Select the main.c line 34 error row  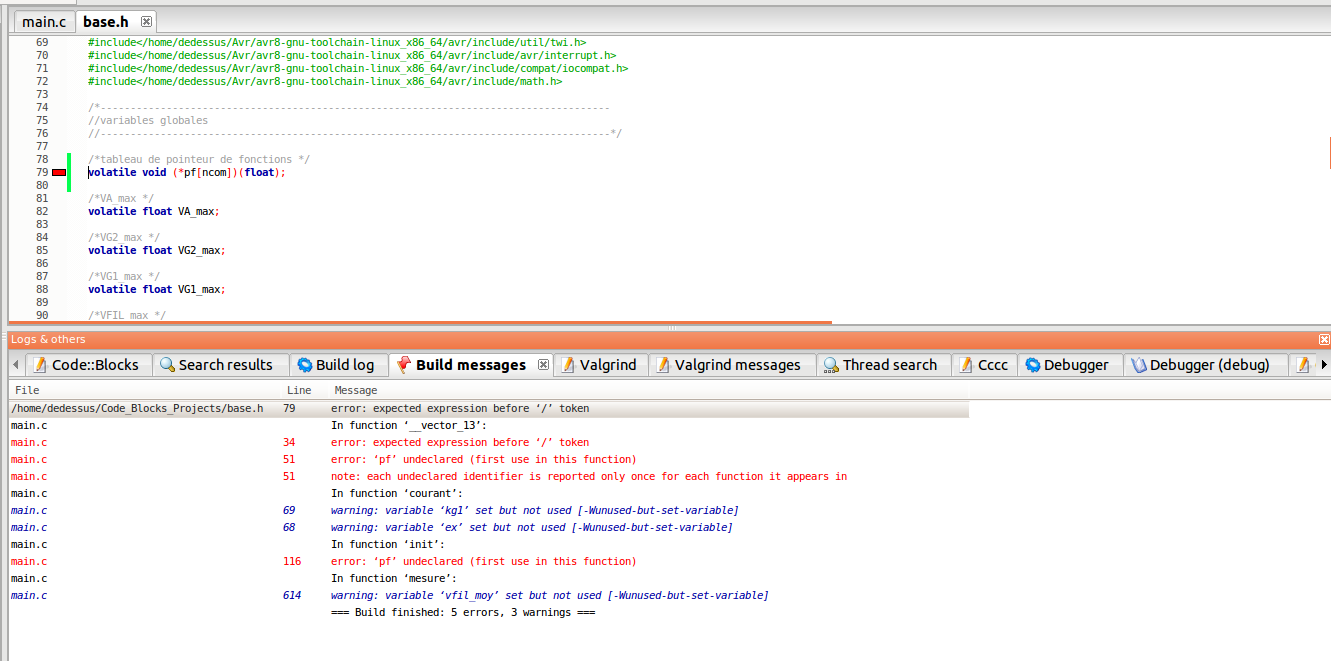pyautogui.click(x=489, y=442)
